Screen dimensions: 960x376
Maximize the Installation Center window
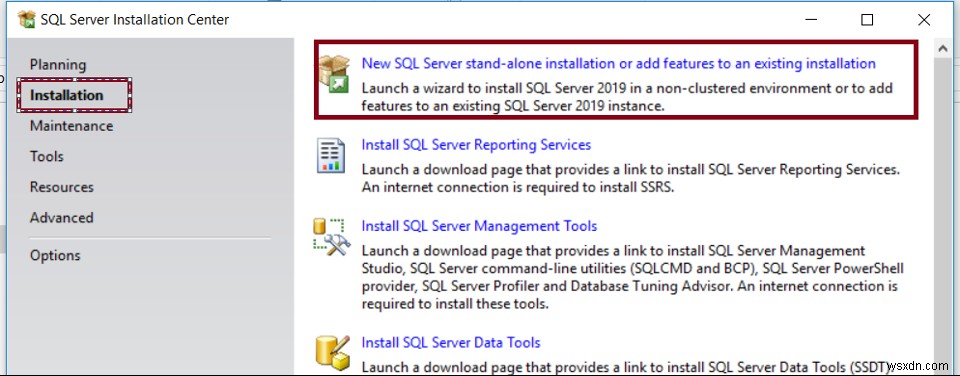[867, 20]
